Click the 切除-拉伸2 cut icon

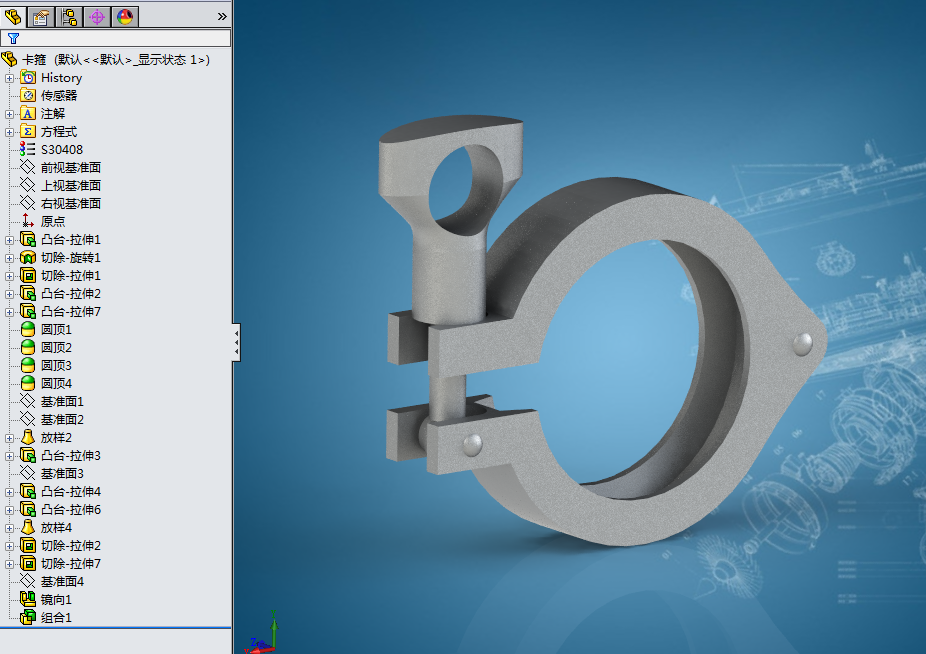pyautogui.click(x=28, y=545)
